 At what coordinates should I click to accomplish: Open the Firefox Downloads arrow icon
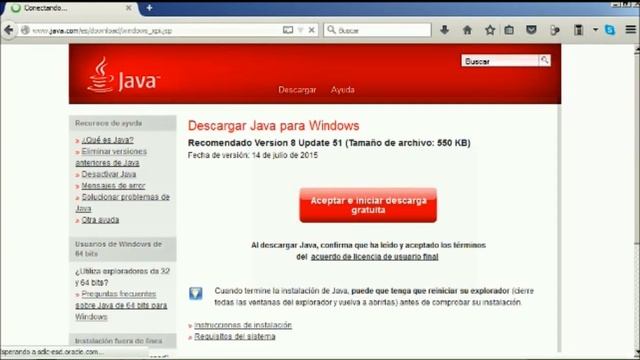tap(444, 30)
